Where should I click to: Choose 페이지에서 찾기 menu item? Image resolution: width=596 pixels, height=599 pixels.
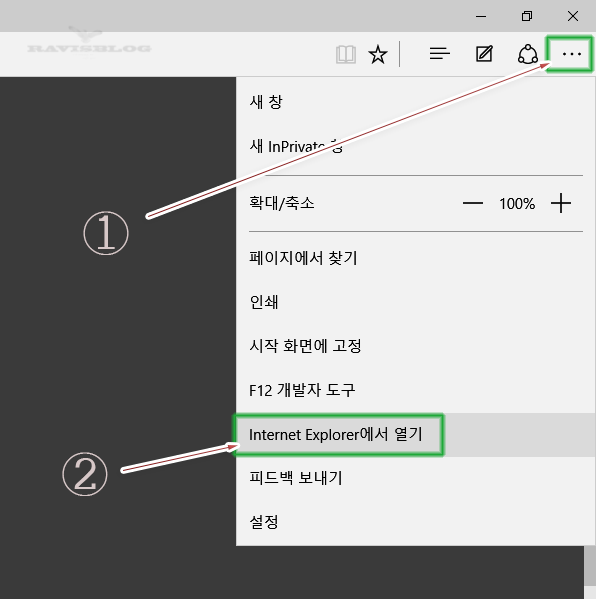point(415,257)
